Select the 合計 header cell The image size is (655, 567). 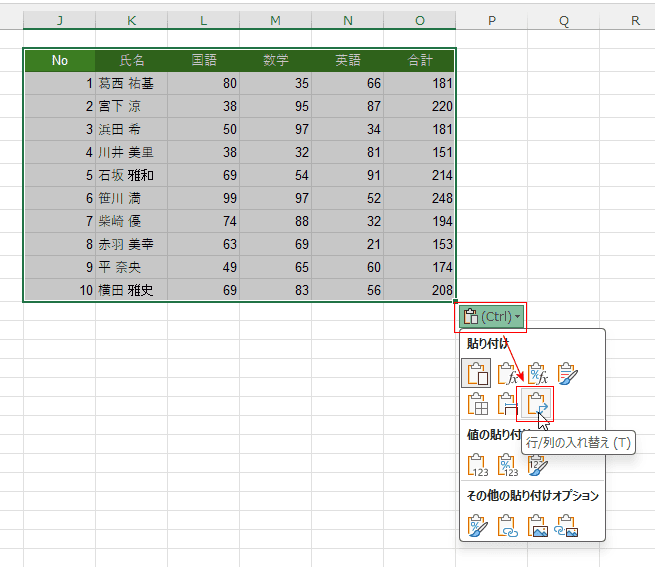(x=419, y=61)
